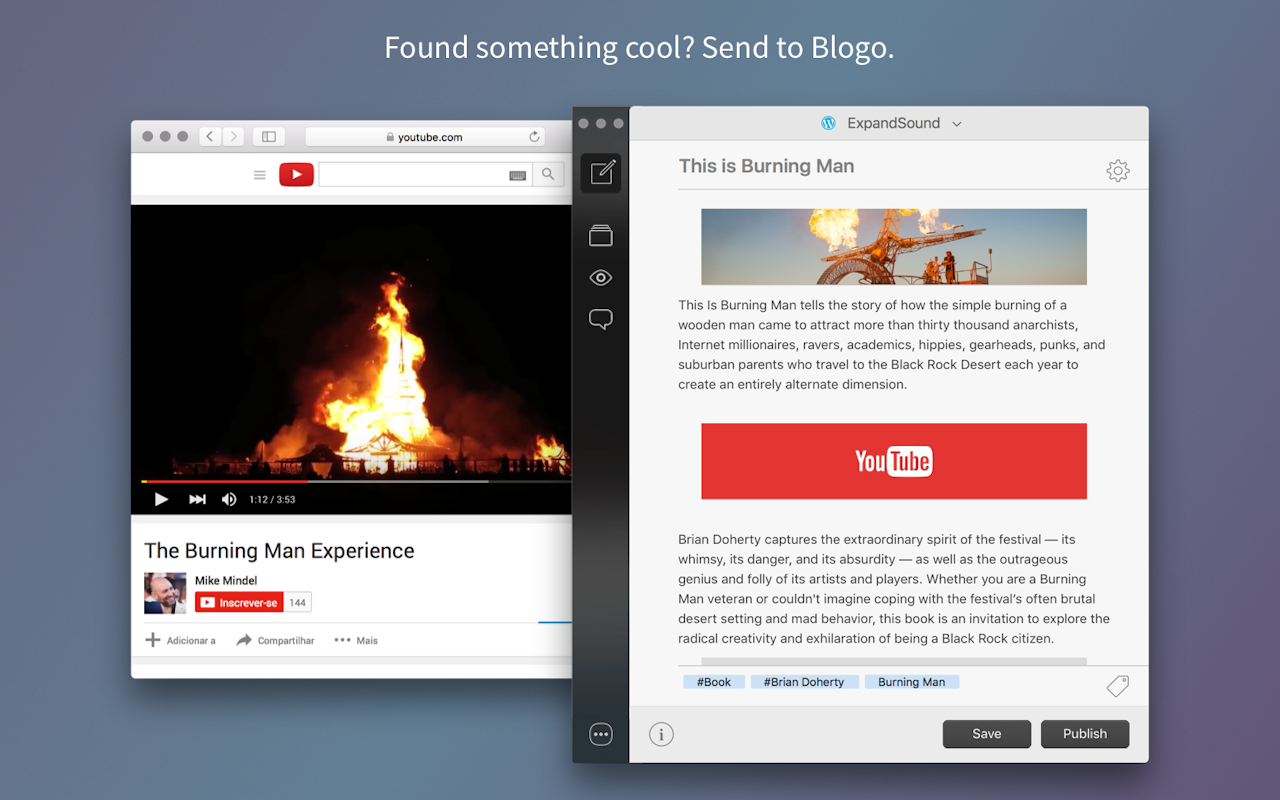Image resolution: width=1280 pixels, height=800 pixels.
Task: Open the Mike Mindel channel link
Action: click(x=226, y=580)
